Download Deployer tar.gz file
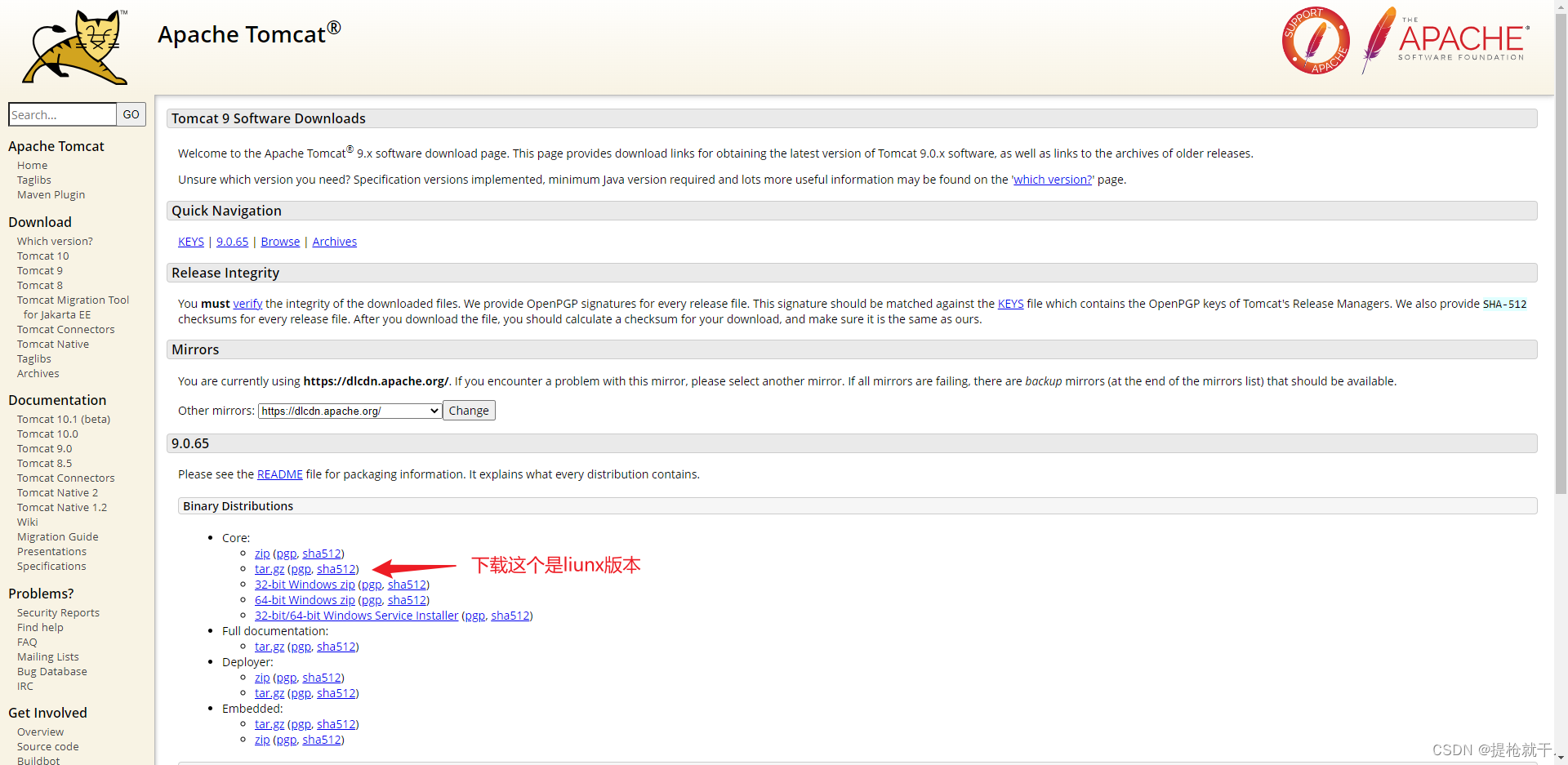 pyautogui.click(x=269, y=693)
